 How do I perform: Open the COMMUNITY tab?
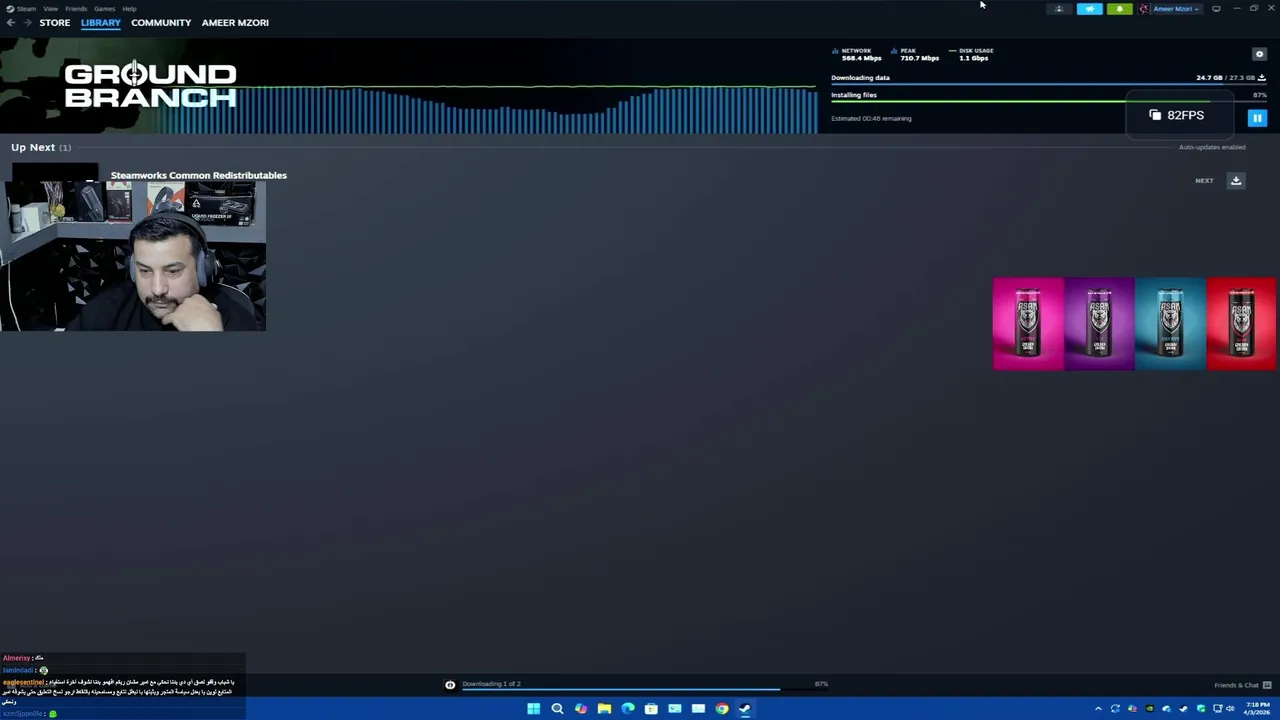[x=161, y=22]
